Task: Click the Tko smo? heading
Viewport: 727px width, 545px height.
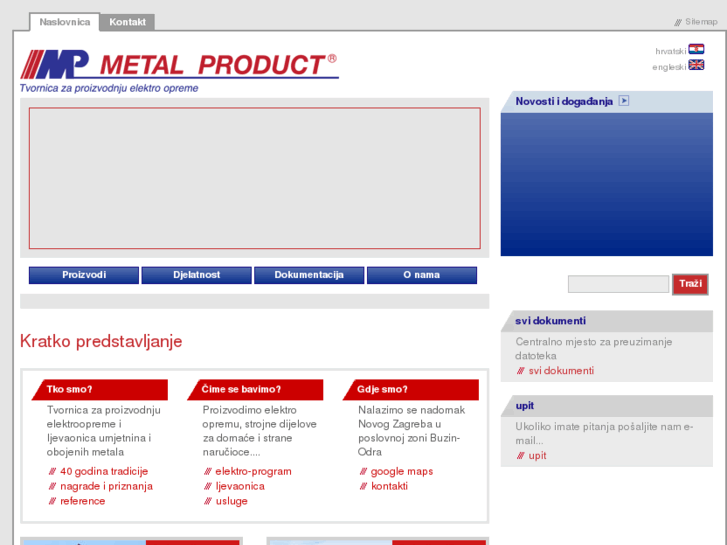Action: pos(70,389)
